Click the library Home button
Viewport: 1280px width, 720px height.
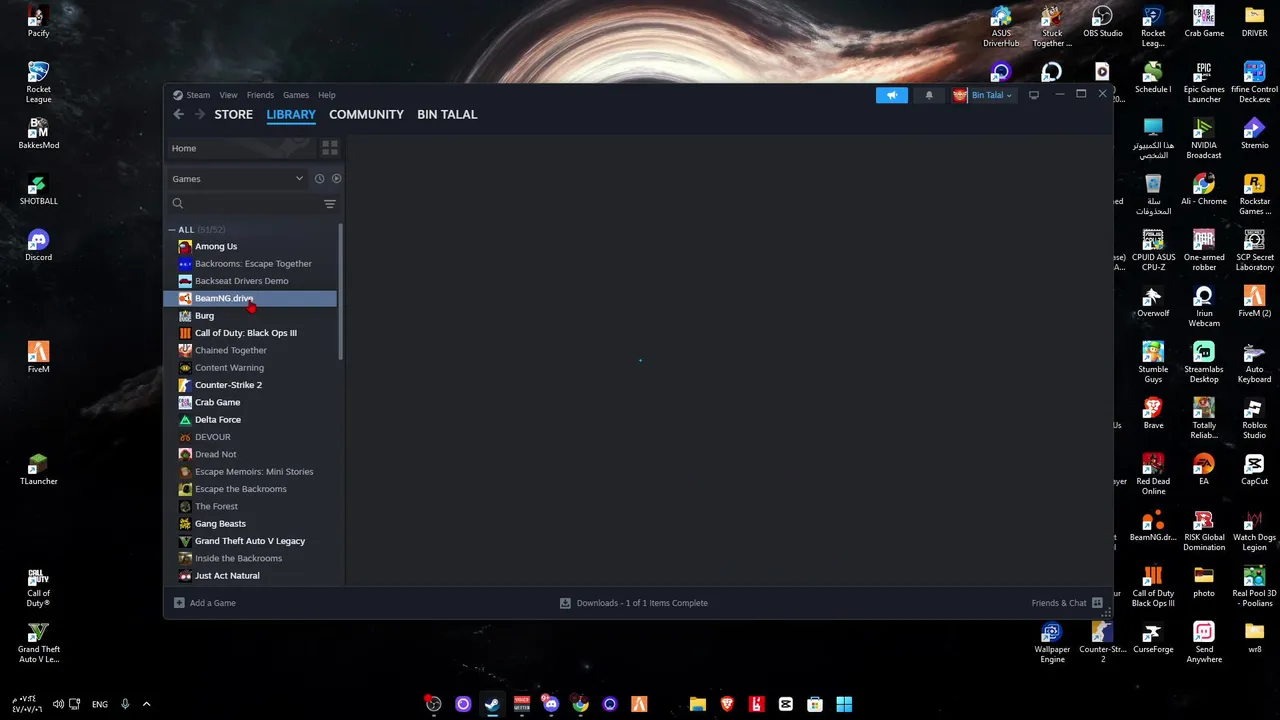click(240, 148)
